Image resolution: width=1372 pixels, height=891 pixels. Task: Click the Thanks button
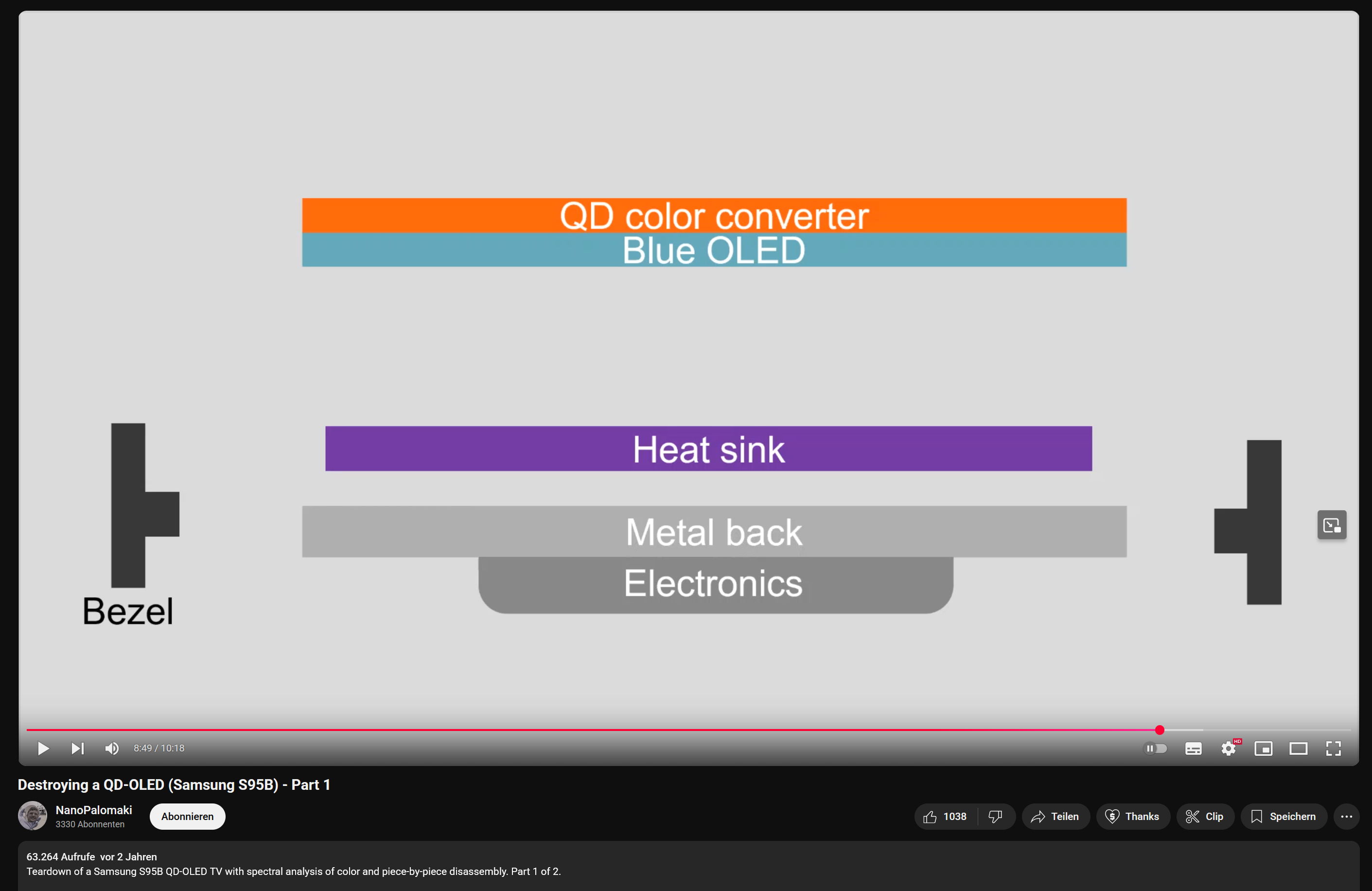[1132, 817]
